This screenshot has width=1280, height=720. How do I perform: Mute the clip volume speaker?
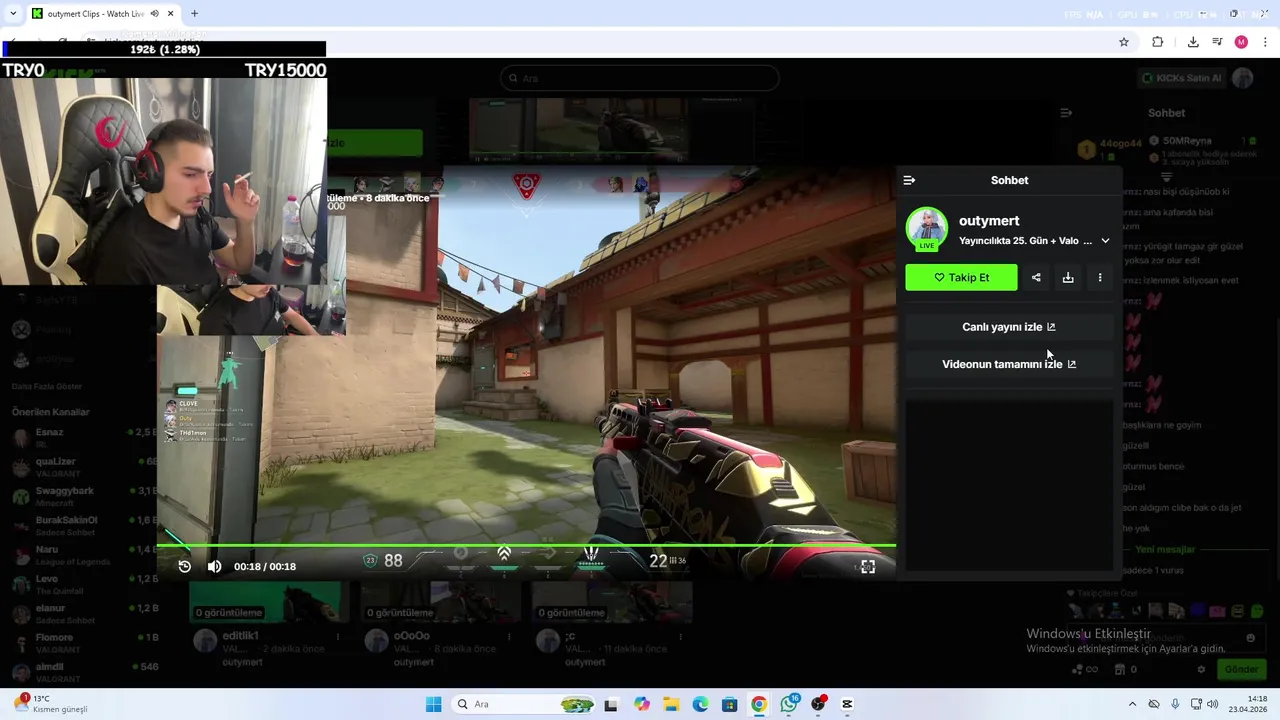pos(214,566)
